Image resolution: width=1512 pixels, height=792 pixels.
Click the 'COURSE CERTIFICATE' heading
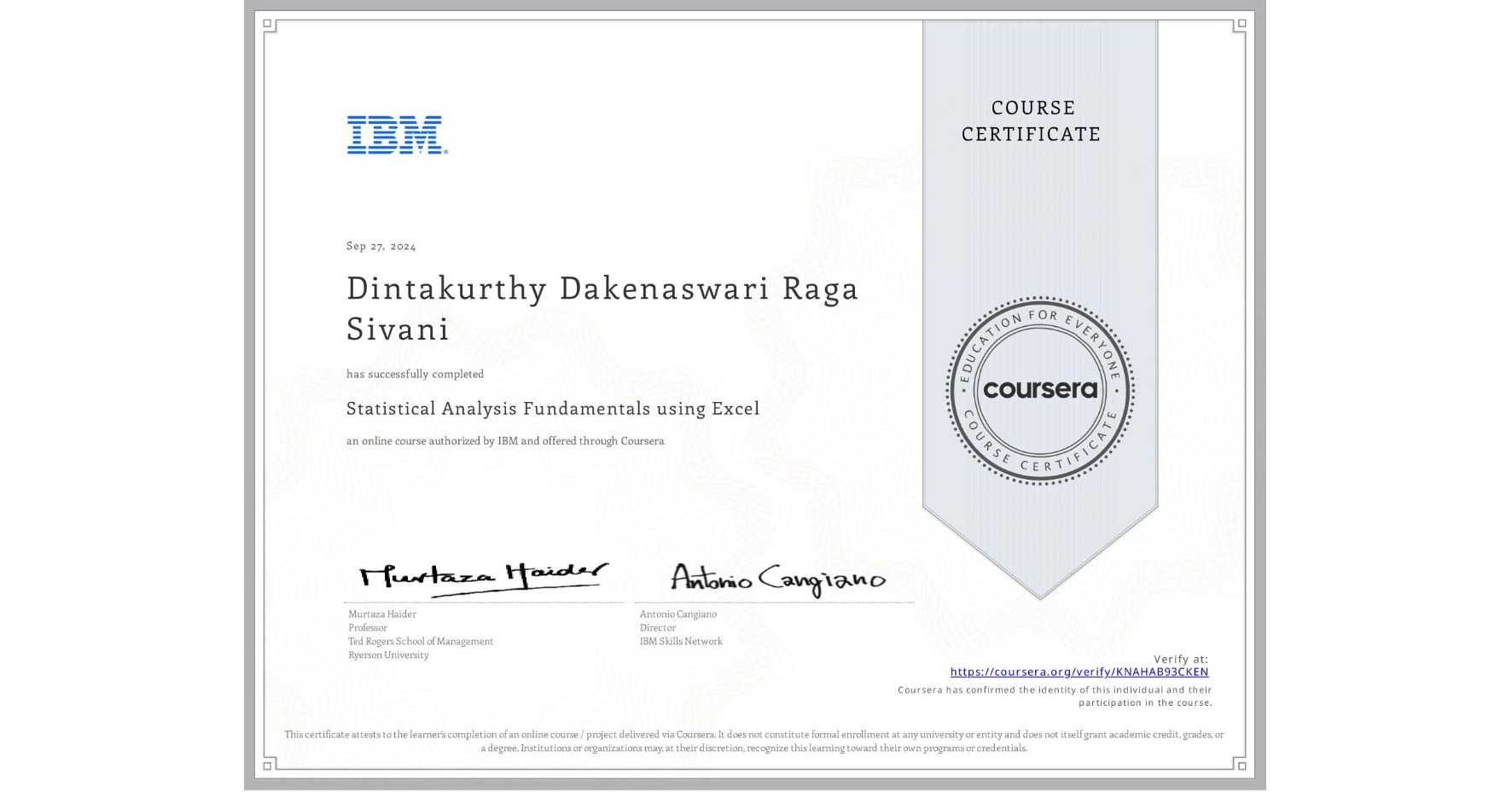click(x=1032, y=121)
